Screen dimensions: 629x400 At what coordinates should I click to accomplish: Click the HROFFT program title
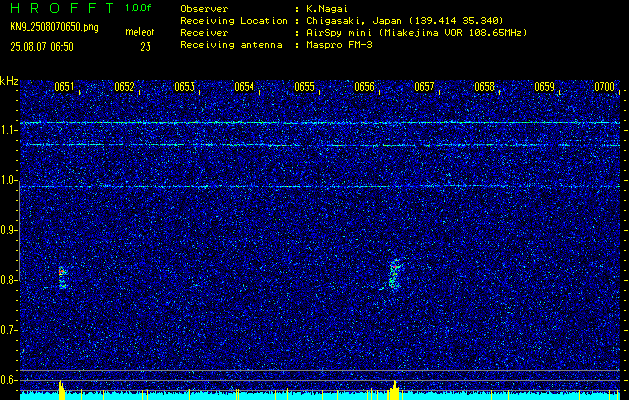coord(63,8)
